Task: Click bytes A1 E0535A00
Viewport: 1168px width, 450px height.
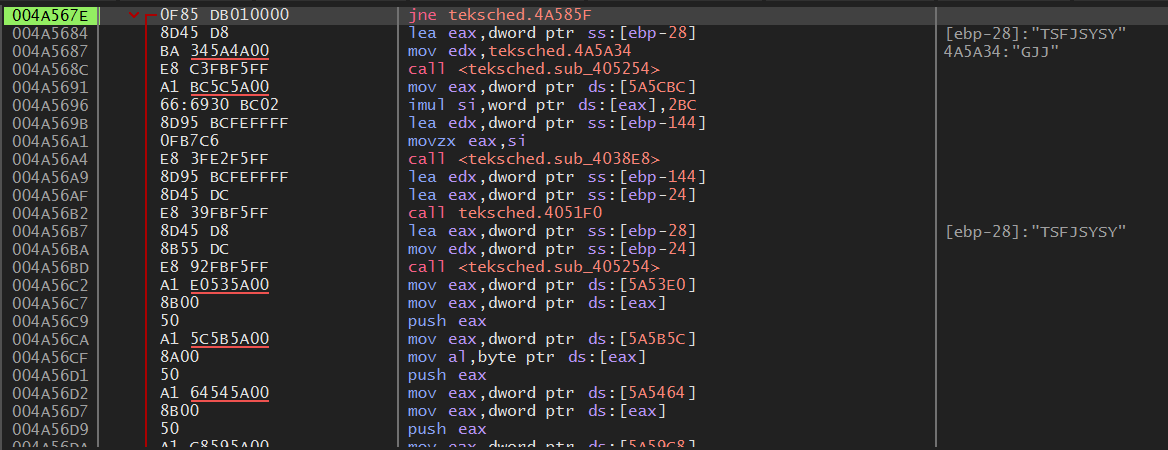Action: pos(215,285)
